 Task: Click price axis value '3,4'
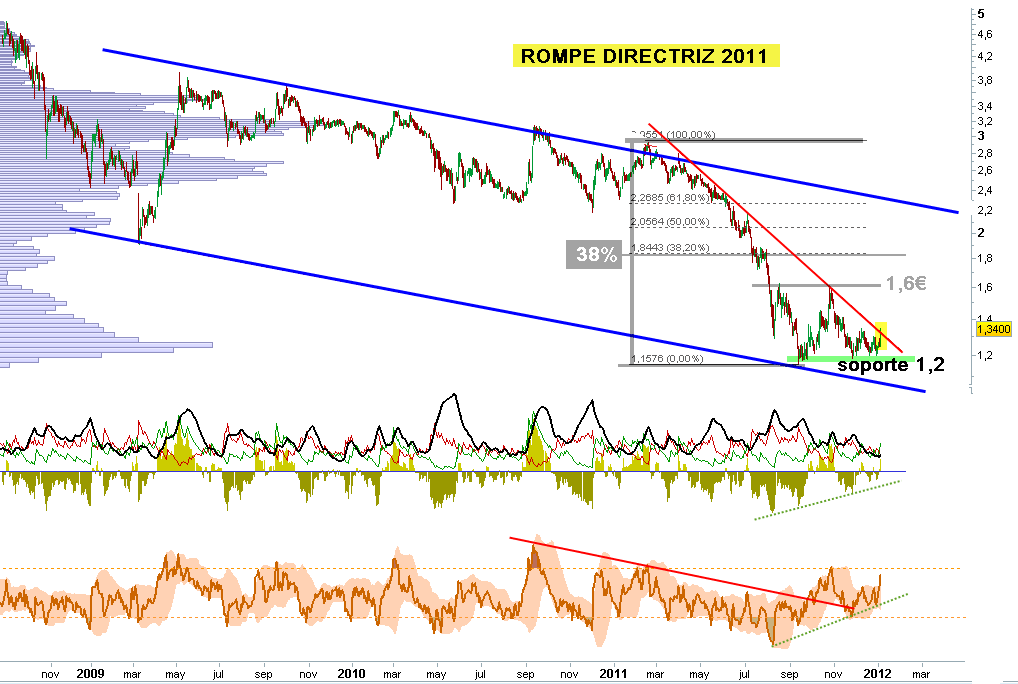[985, 106]
